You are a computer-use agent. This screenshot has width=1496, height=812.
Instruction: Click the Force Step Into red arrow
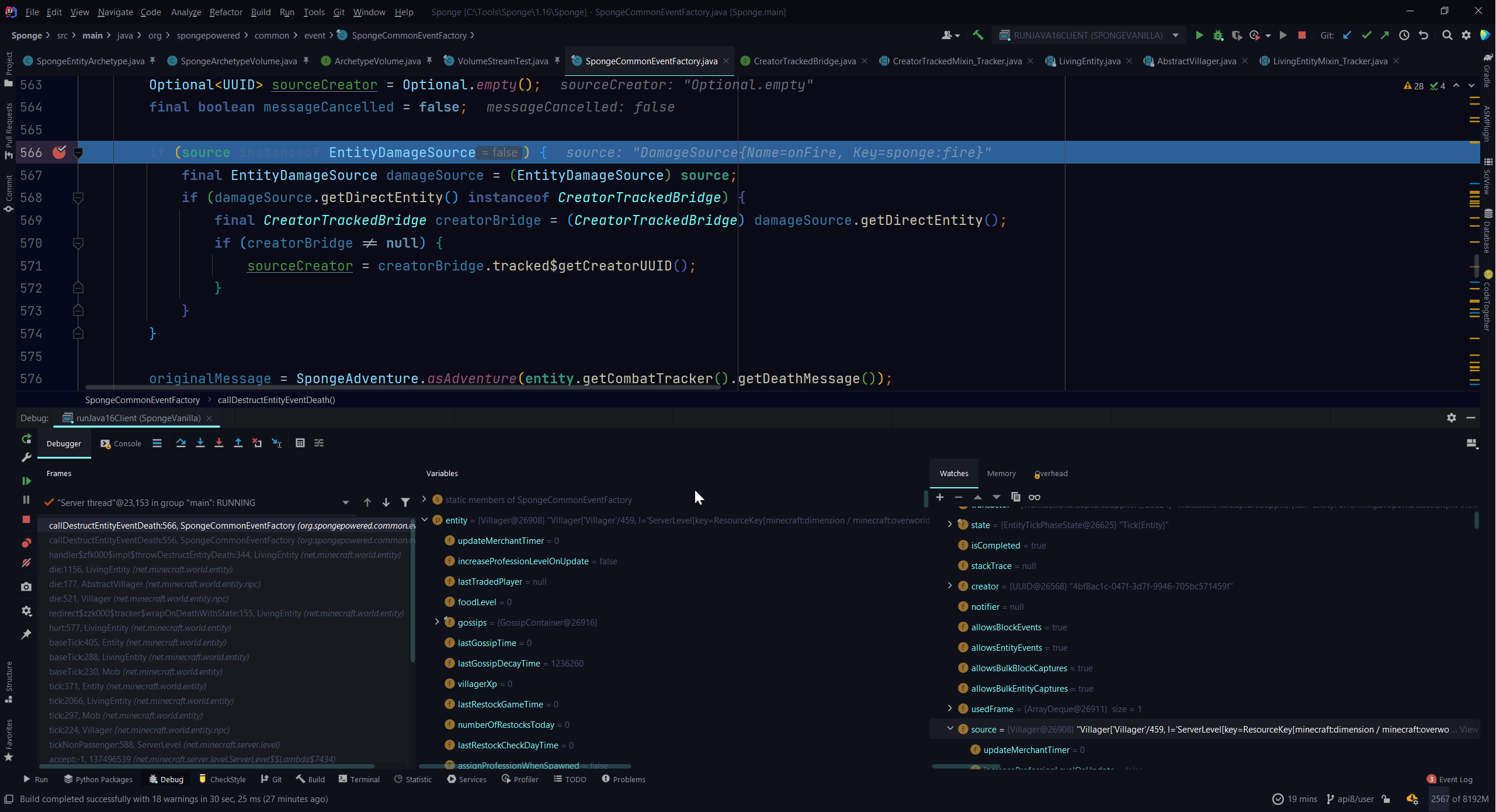point(219,443)
